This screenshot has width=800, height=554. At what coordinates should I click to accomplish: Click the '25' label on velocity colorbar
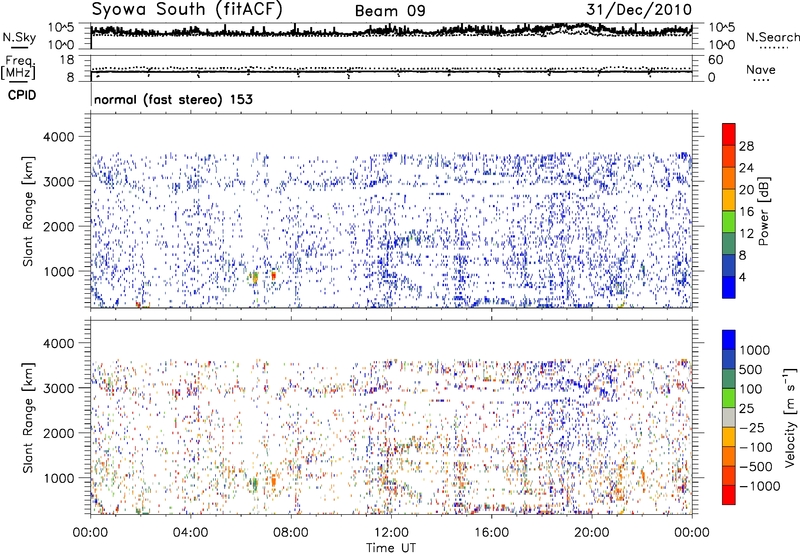[x=746, y=409]
